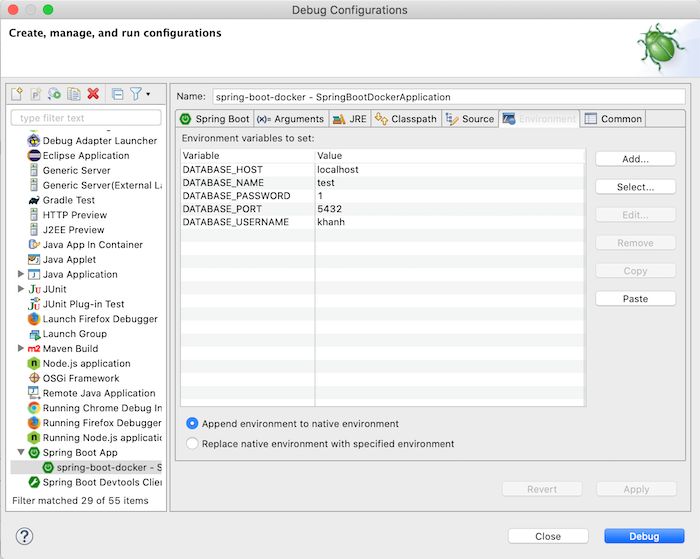
Task: Select Running Chrome Debug icon
Action: tap(34, 408)
